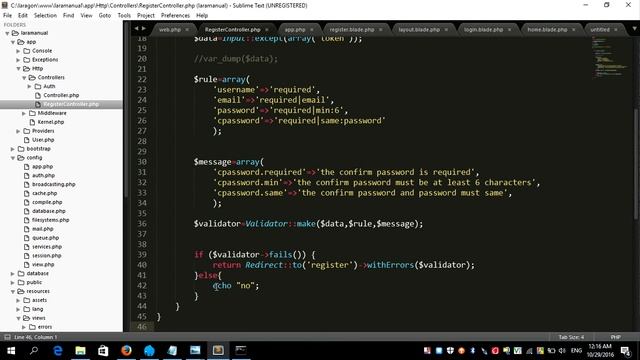Open the Goto menu
Image resolution: width=640 pixels, height=360 pixels.
(104, 16)
